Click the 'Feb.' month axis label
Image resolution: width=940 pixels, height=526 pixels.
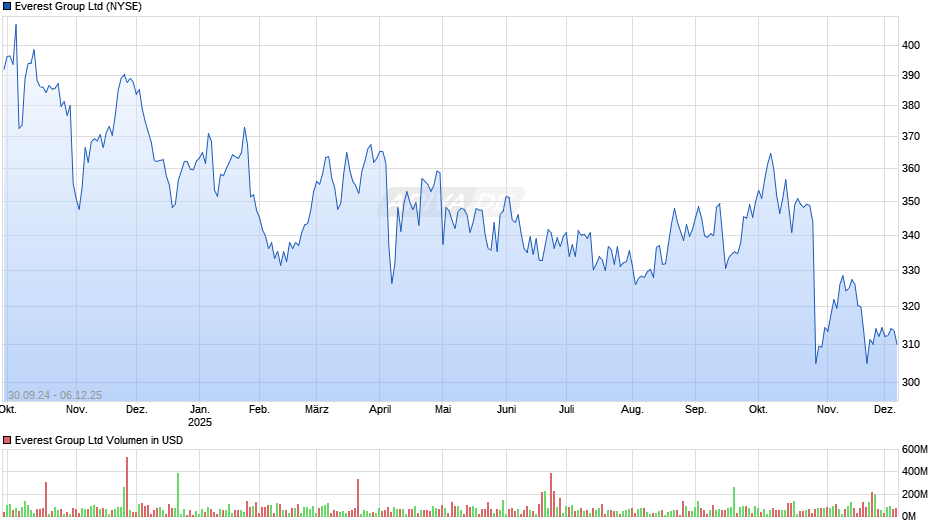259,410
